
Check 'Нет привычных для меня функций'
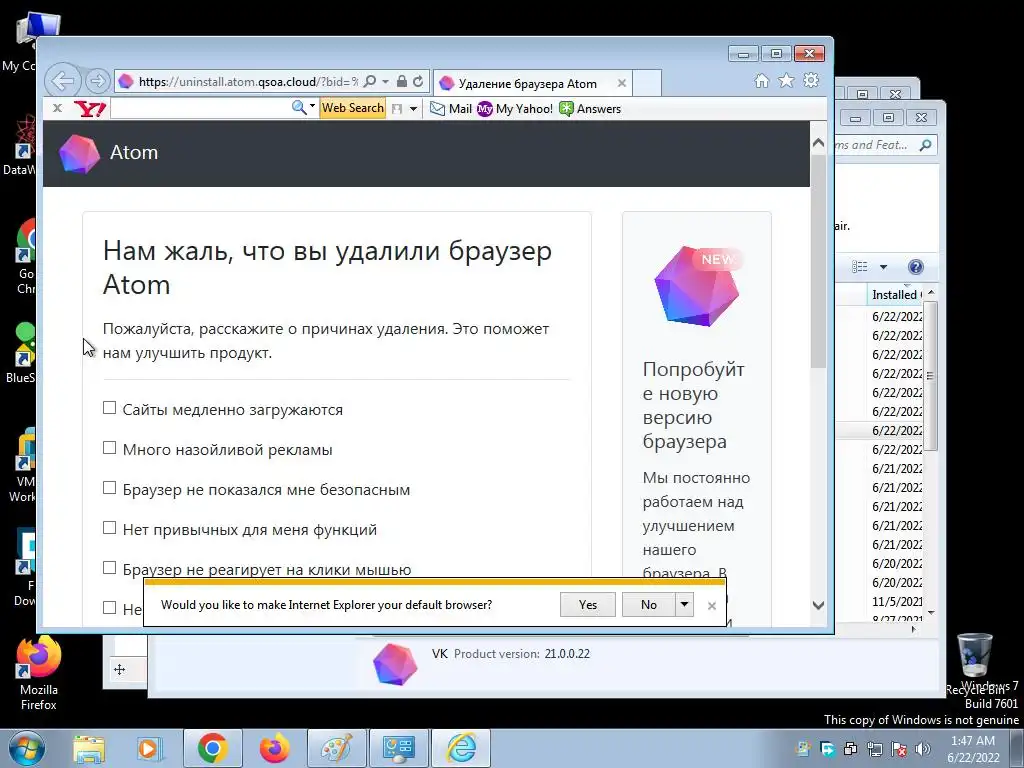point(110,528)
